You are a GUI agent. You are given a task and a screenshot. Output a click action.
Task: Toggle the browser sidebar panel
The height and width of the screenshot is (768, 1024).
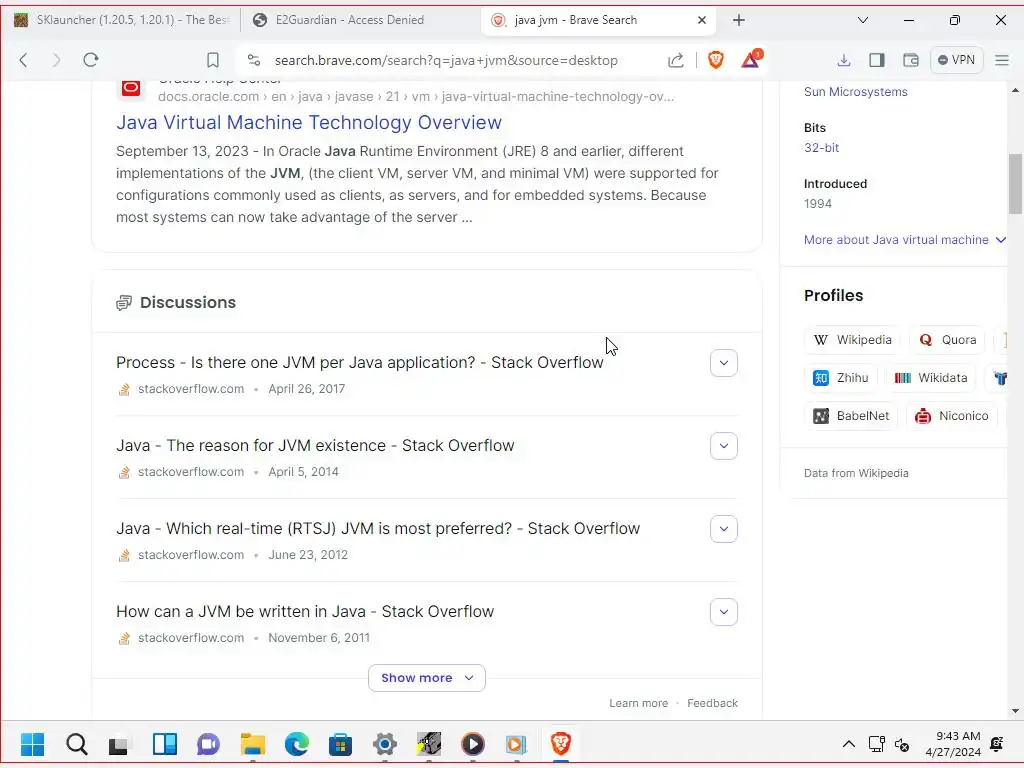(876, 60)
